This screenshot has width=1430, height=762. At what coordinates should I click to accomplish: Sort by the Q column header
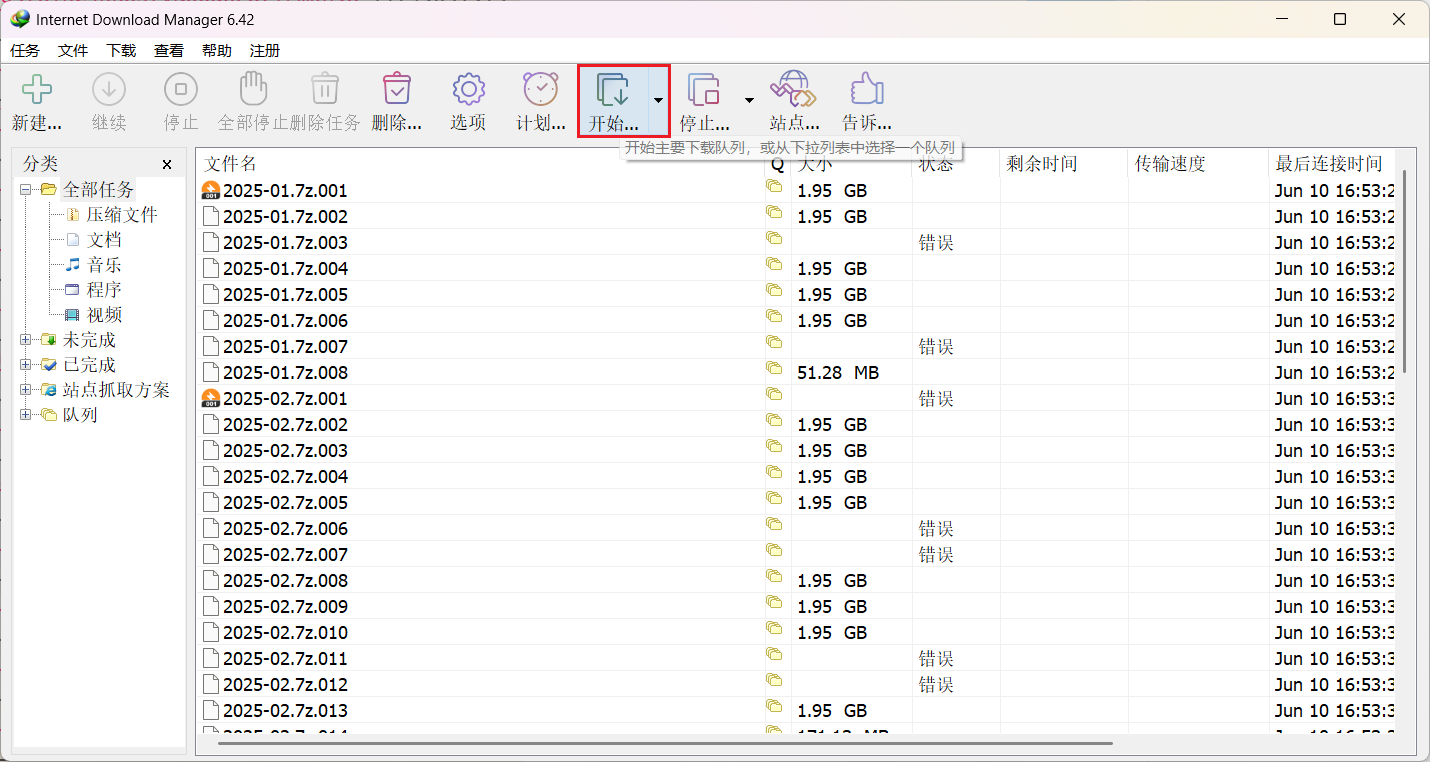coord(777,164)
